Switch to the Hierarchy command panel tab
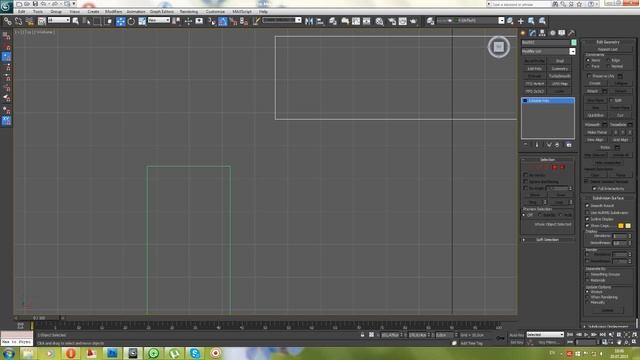This screenshot has width=640, height=360. click(x=542, y=33)
